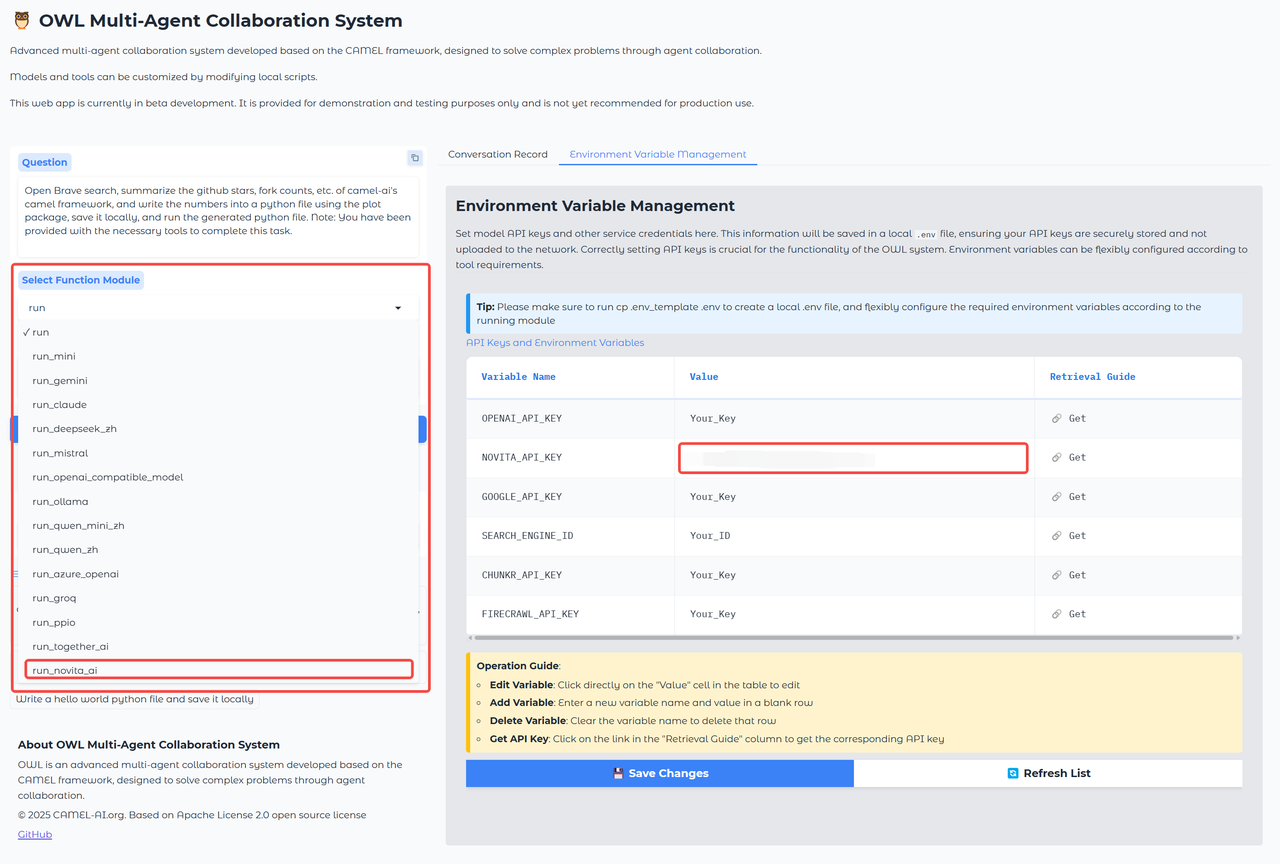Choose run_openai_compatible_model from module list
Screen dimensions: 1280x864
pyautogui.click(x=218, y=477)
